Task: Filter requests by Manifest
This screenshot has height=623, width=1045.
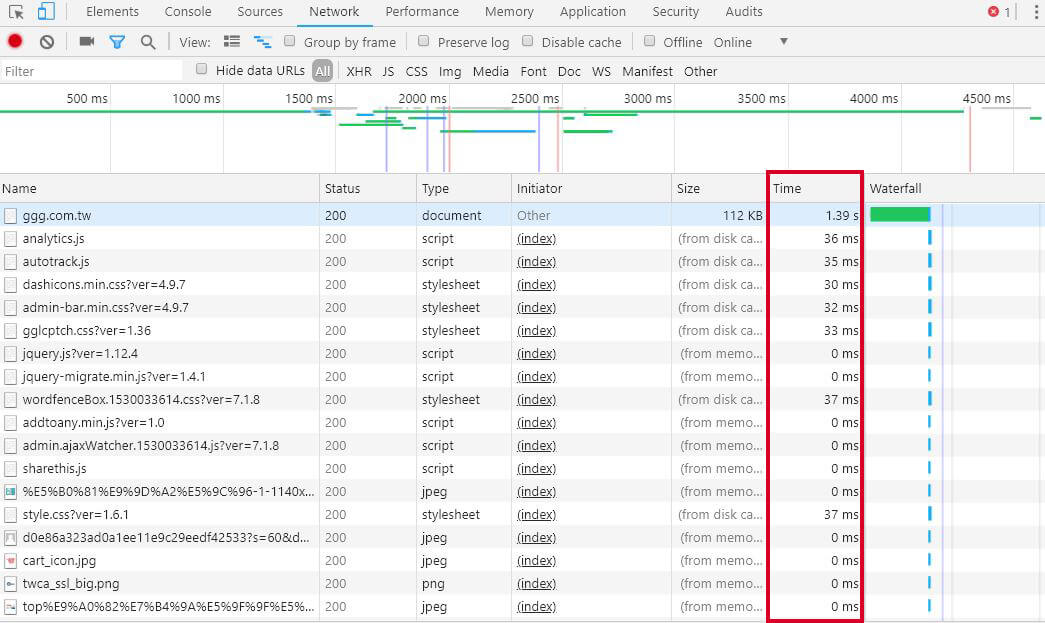Action: 647,71
